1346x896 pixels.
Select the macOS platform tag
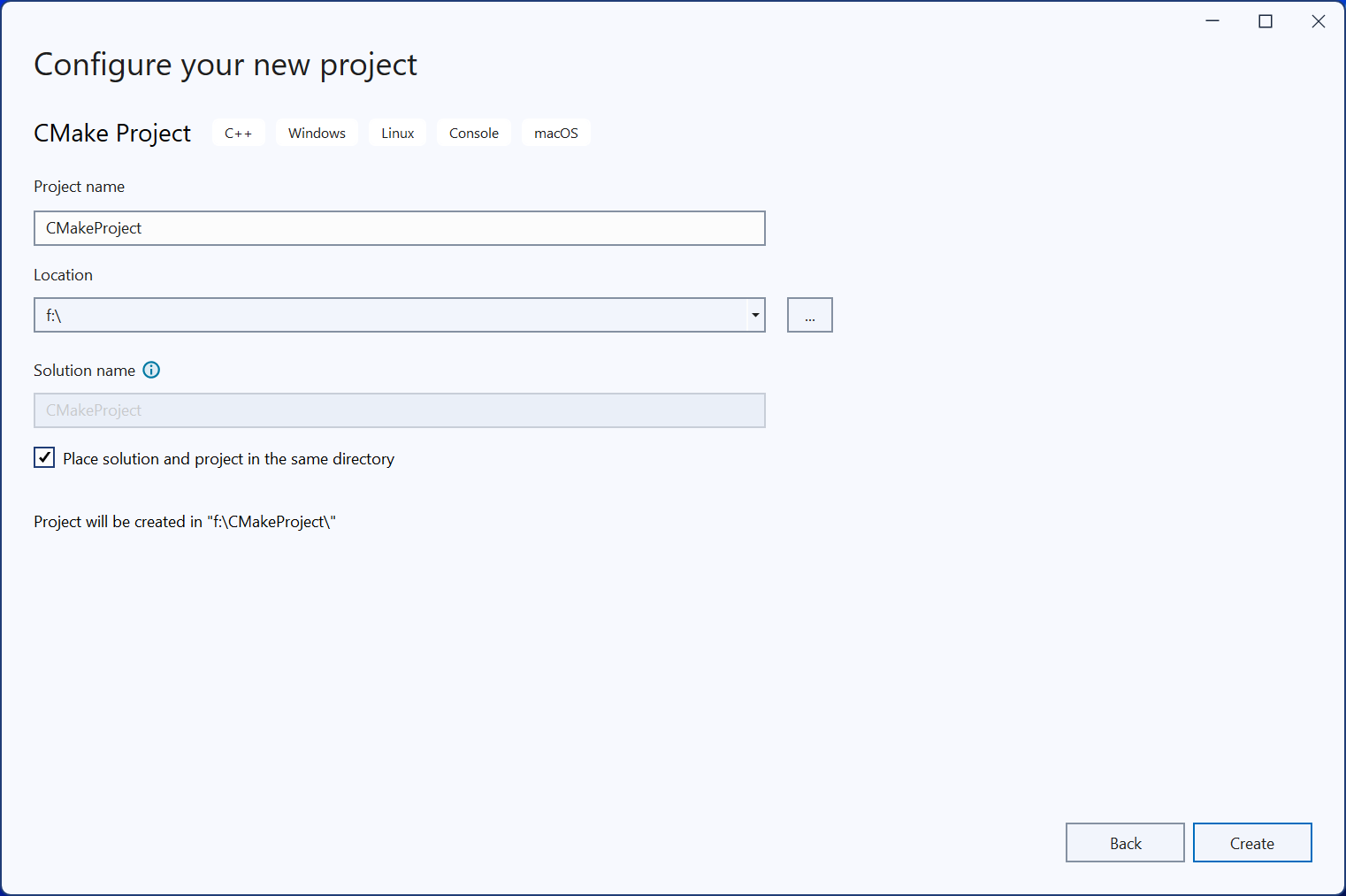(x=555, y=134)
